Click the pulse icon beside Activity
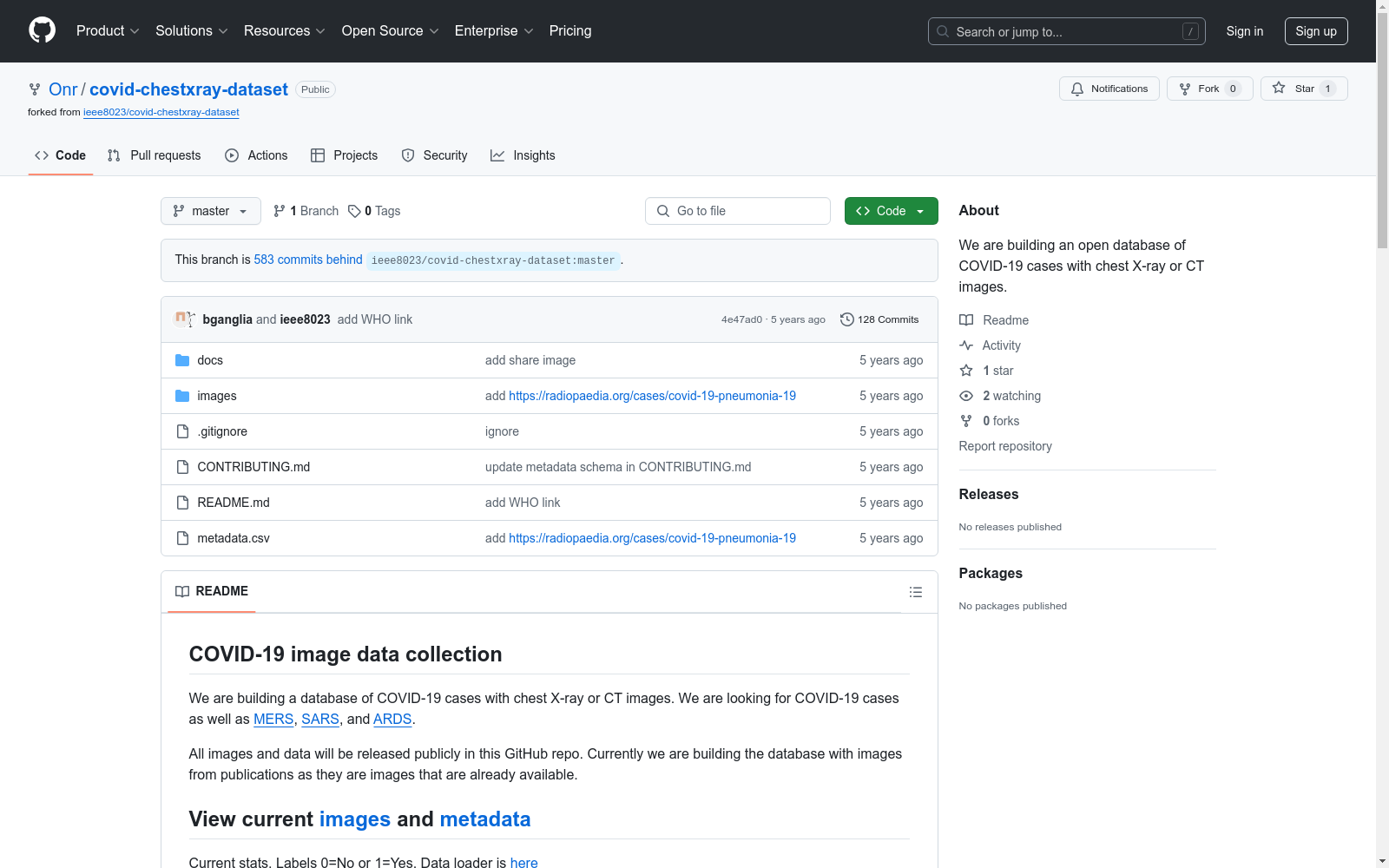Viewport: 1389px width, 868px height. (966, 345)
